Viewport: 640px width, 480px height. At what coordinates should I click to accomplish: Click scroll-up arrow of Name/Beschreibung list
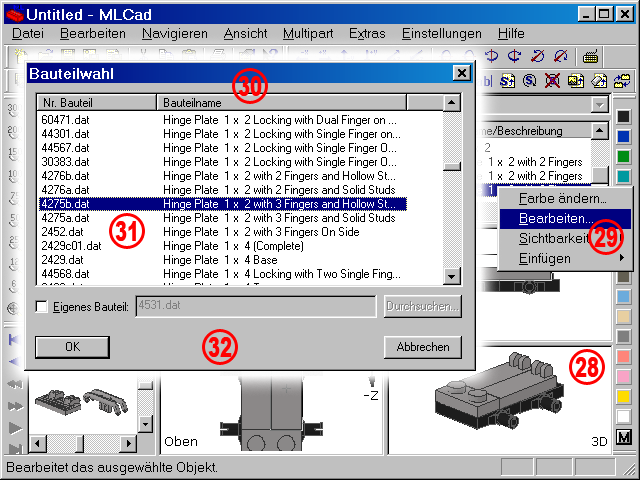[599, 131]
